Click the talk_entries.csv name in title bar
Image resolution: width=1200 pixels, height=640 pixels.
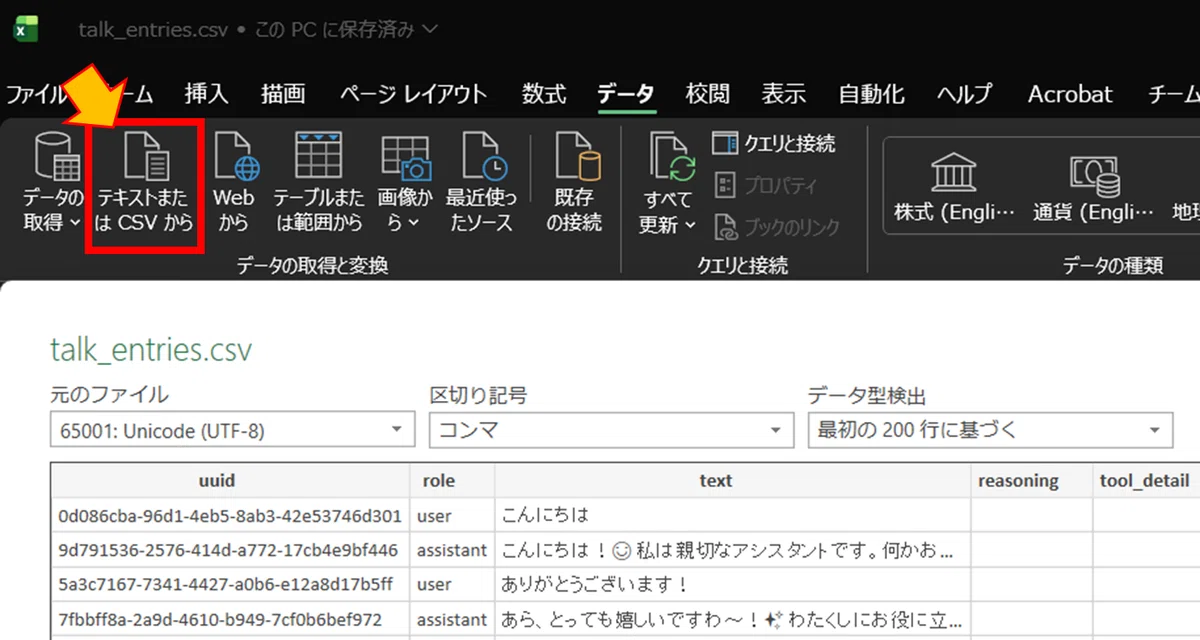pyautogui.click(x=153, y=30)
